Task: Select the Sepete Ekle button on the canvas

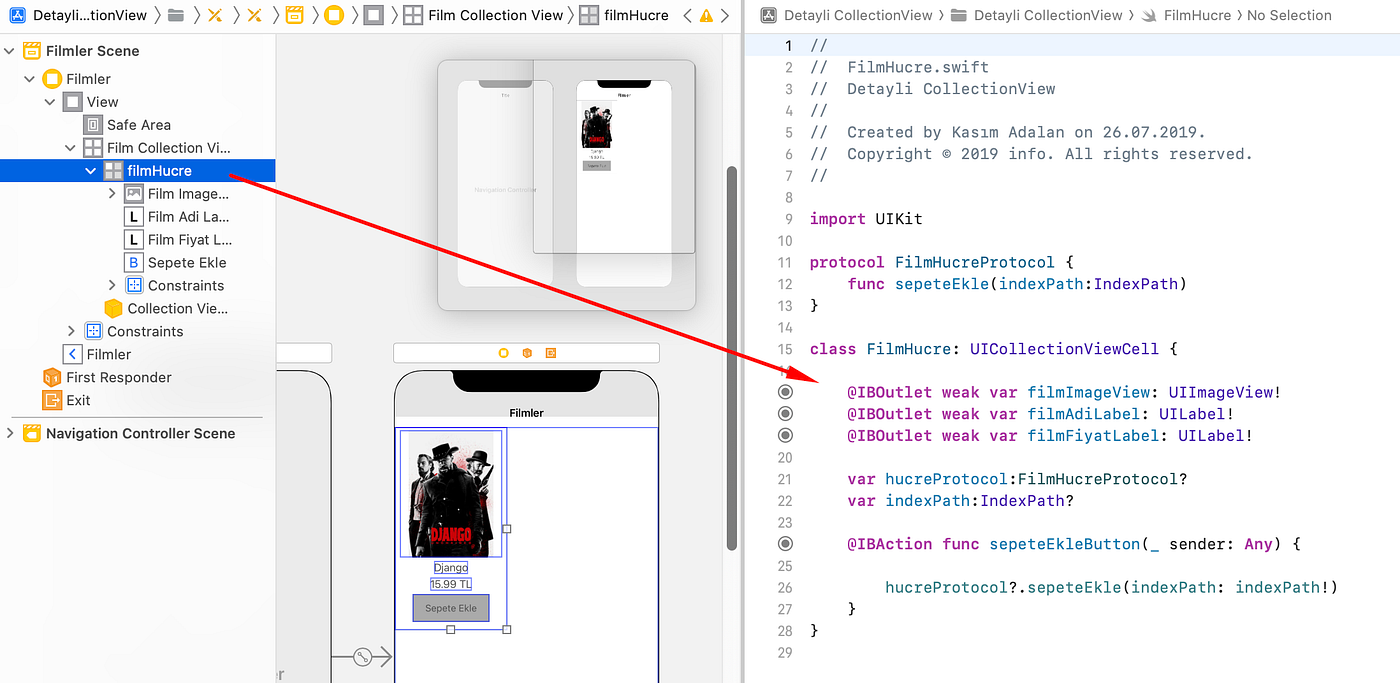Action: tap(450, 607)
